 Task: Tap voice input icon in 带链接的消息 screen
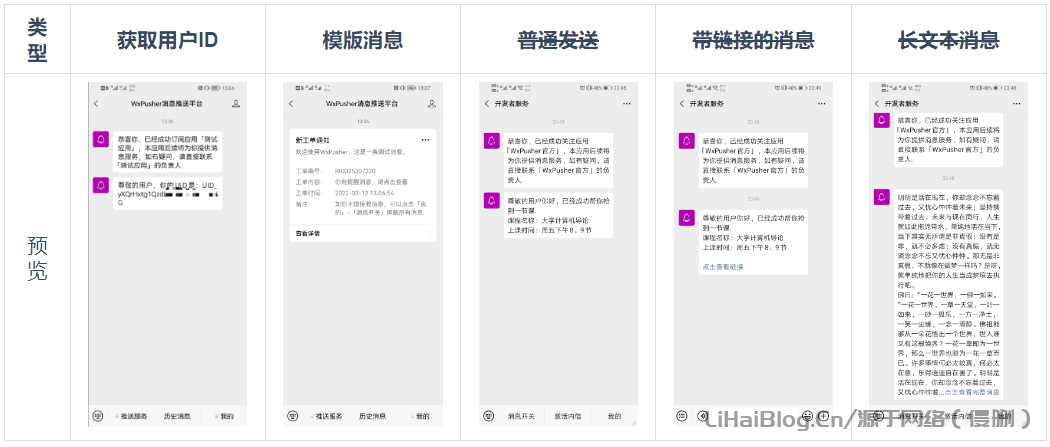702,415
